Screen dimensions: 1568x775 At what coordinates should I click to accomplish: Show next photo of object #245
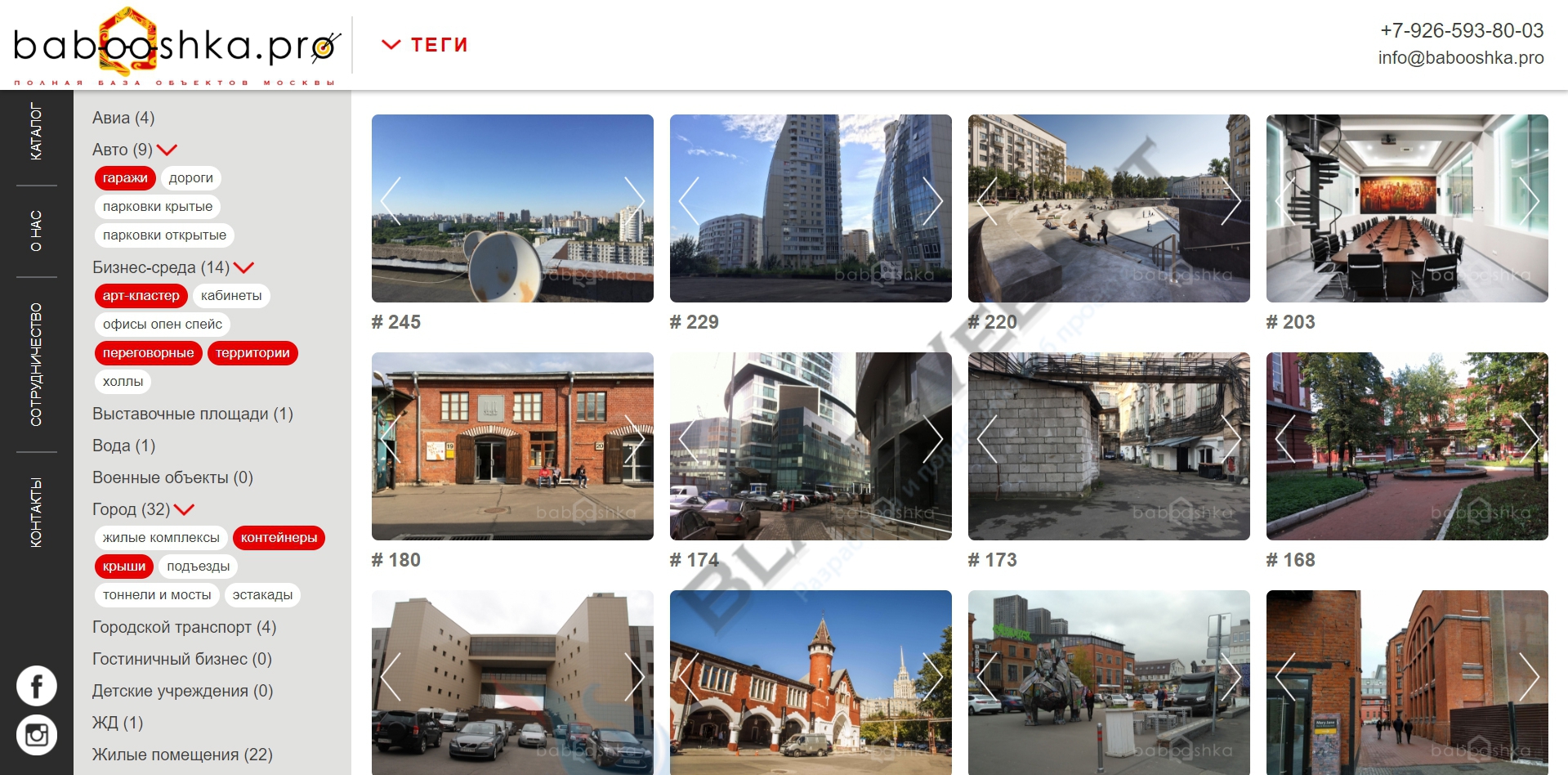point(634,201)
